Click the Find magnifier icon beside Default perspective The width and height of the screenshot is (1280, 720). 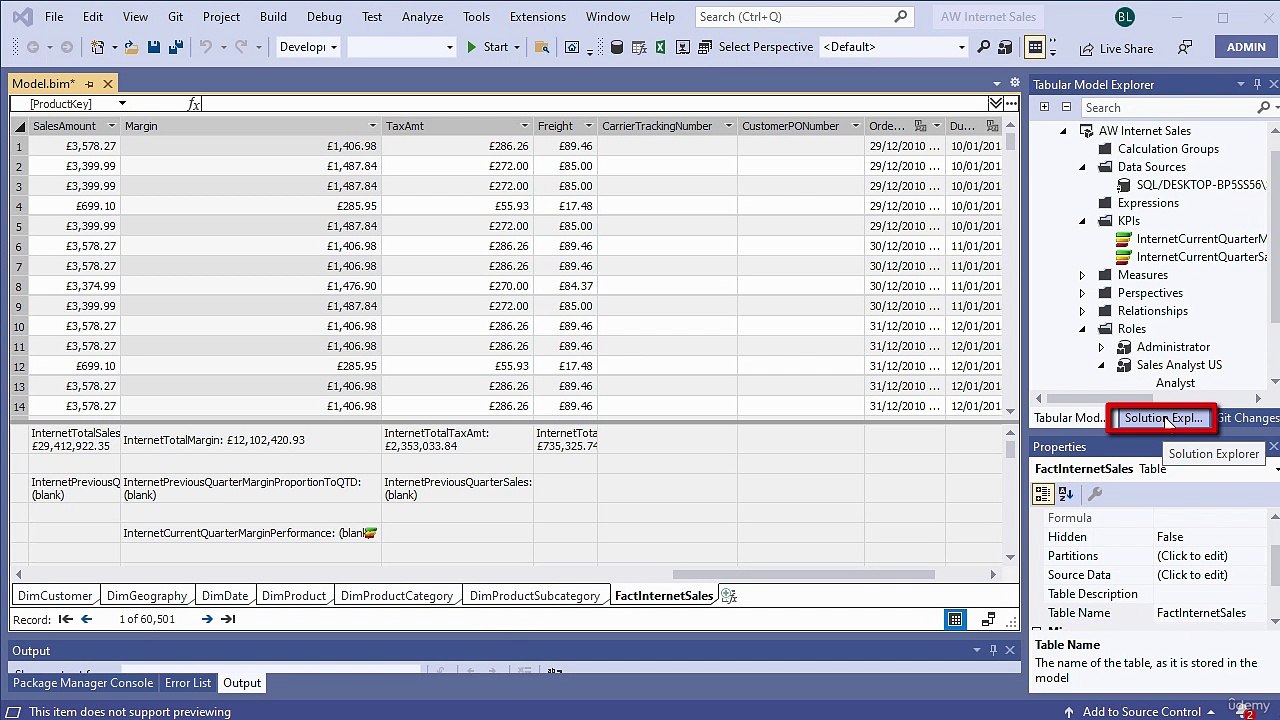click(984, 47)
